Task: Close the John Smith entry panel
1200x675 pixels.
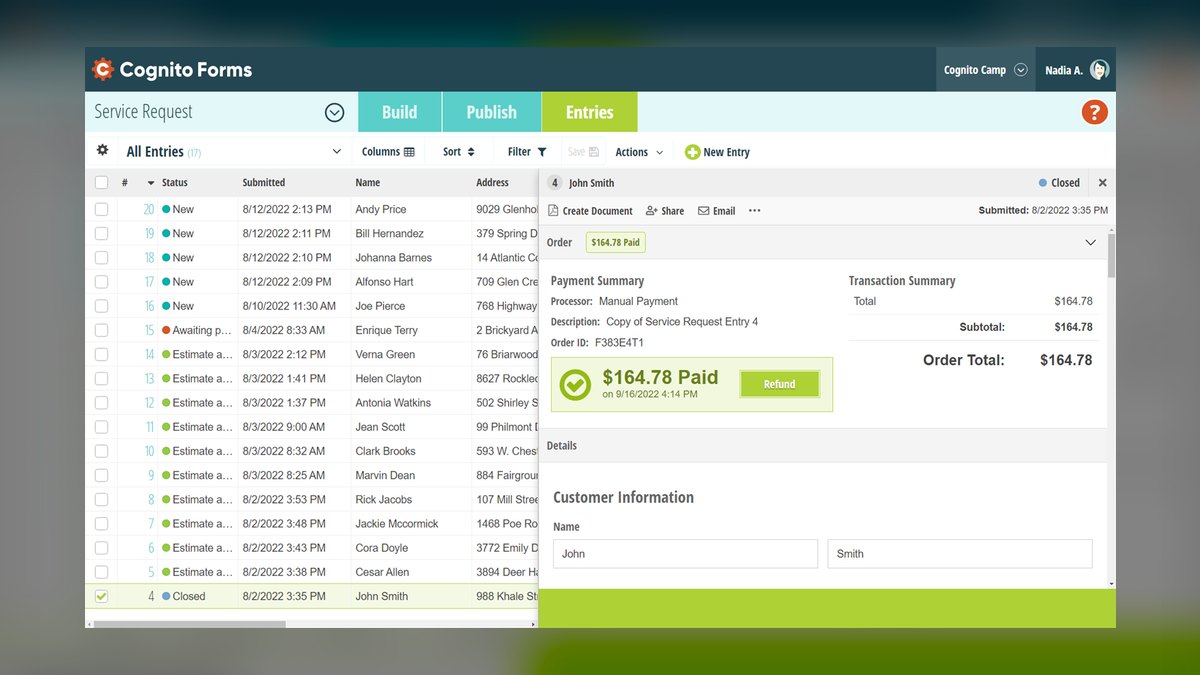Action: point(1102,183)
